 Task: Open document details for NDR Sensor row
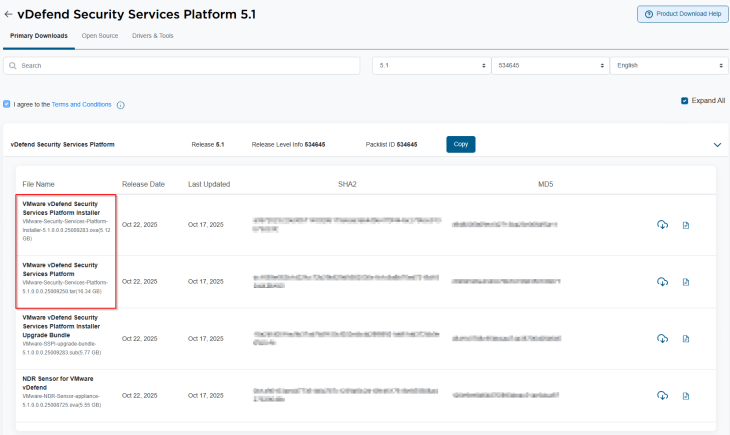686,396
